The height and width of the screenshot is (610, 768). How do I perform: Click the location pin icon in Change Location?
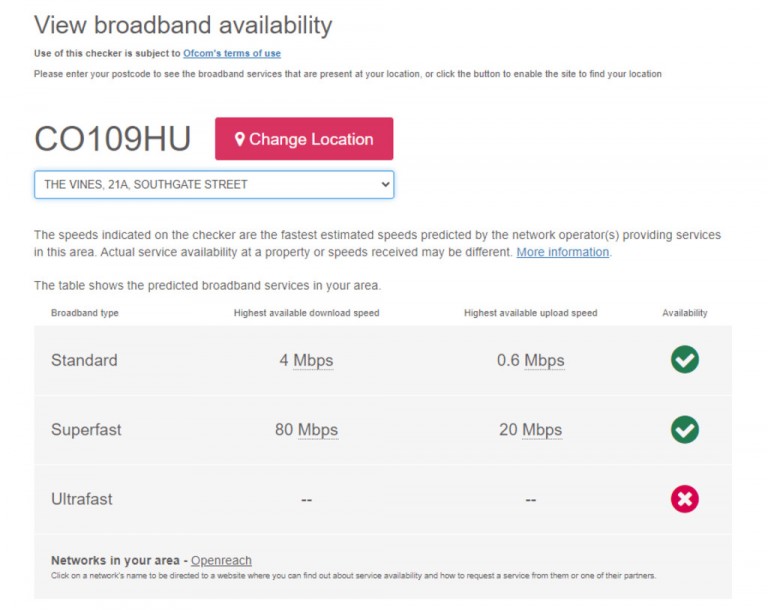(x=240, y=139)
